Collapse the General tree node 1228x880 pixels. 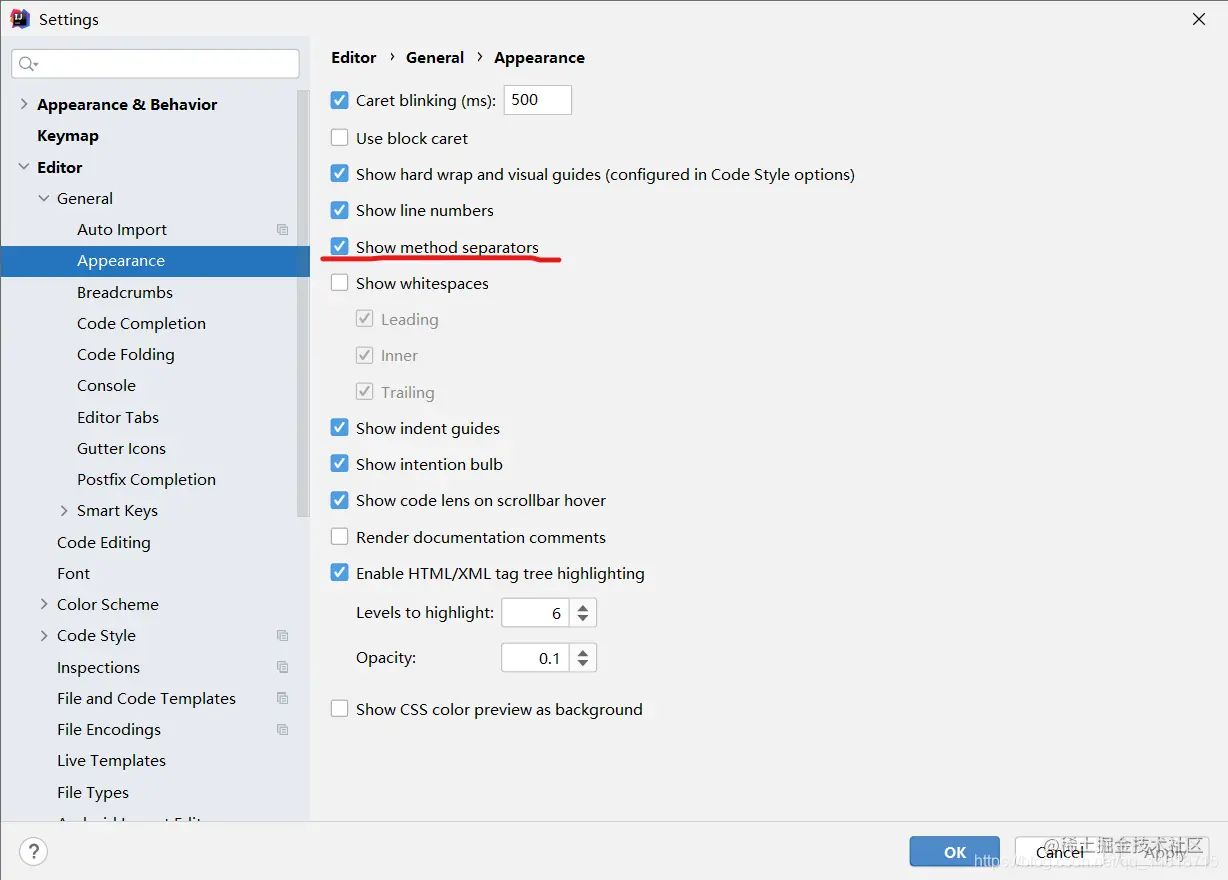coord(44,198)
